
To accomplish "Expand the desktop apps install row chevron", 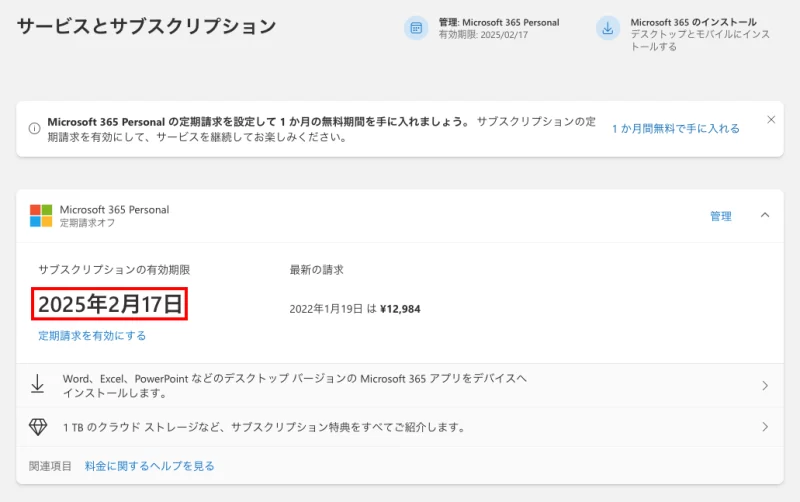I will pos(765,386).
